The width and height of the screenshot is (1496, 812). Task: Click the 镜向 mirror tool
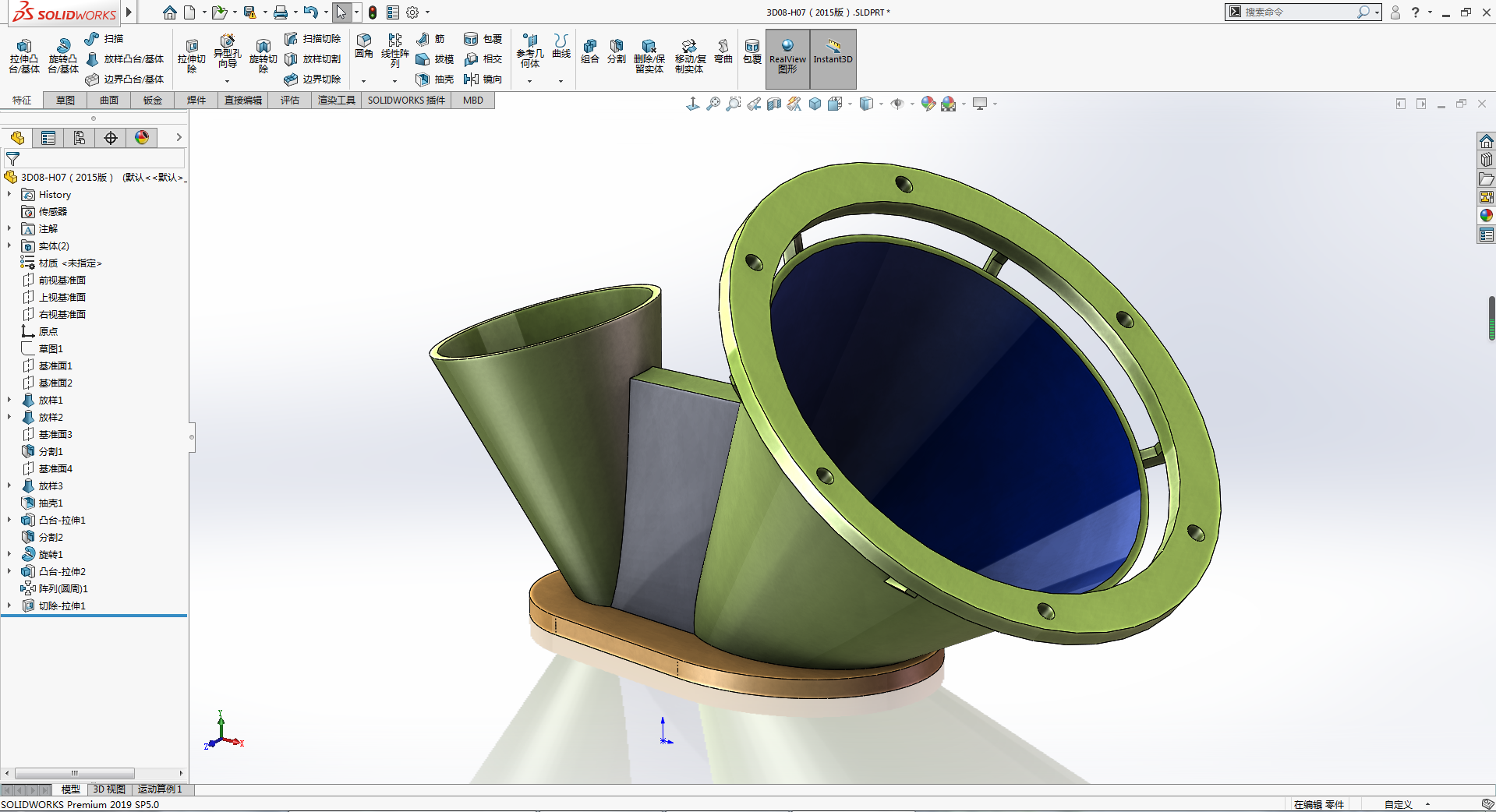tap(483, 79)
